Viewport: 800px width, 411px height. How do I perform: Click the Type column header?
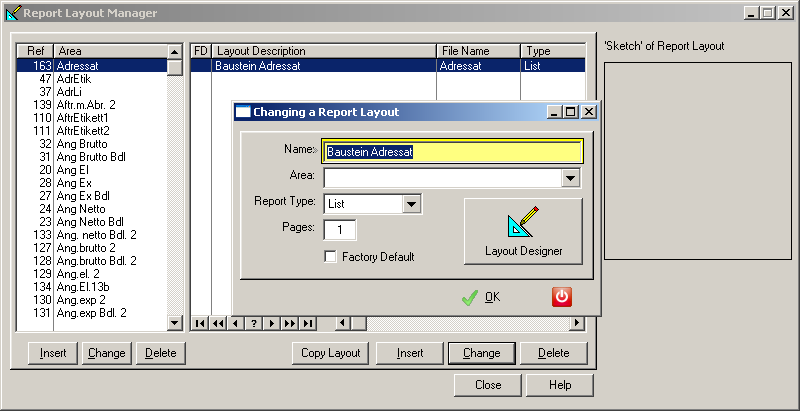coord(553,51)
